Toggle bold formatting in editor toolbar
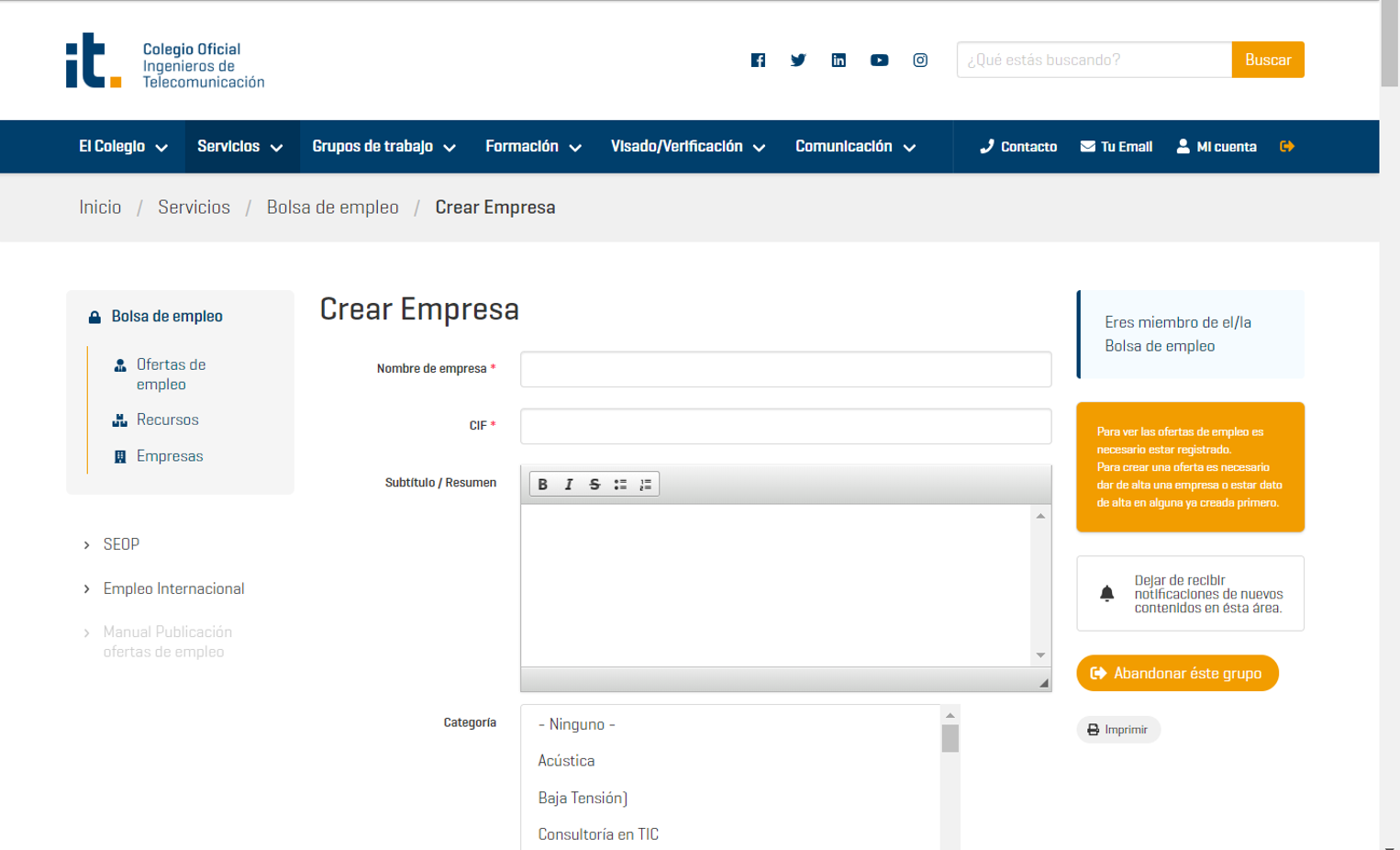The image size is (1400, 850). point(543,485)
